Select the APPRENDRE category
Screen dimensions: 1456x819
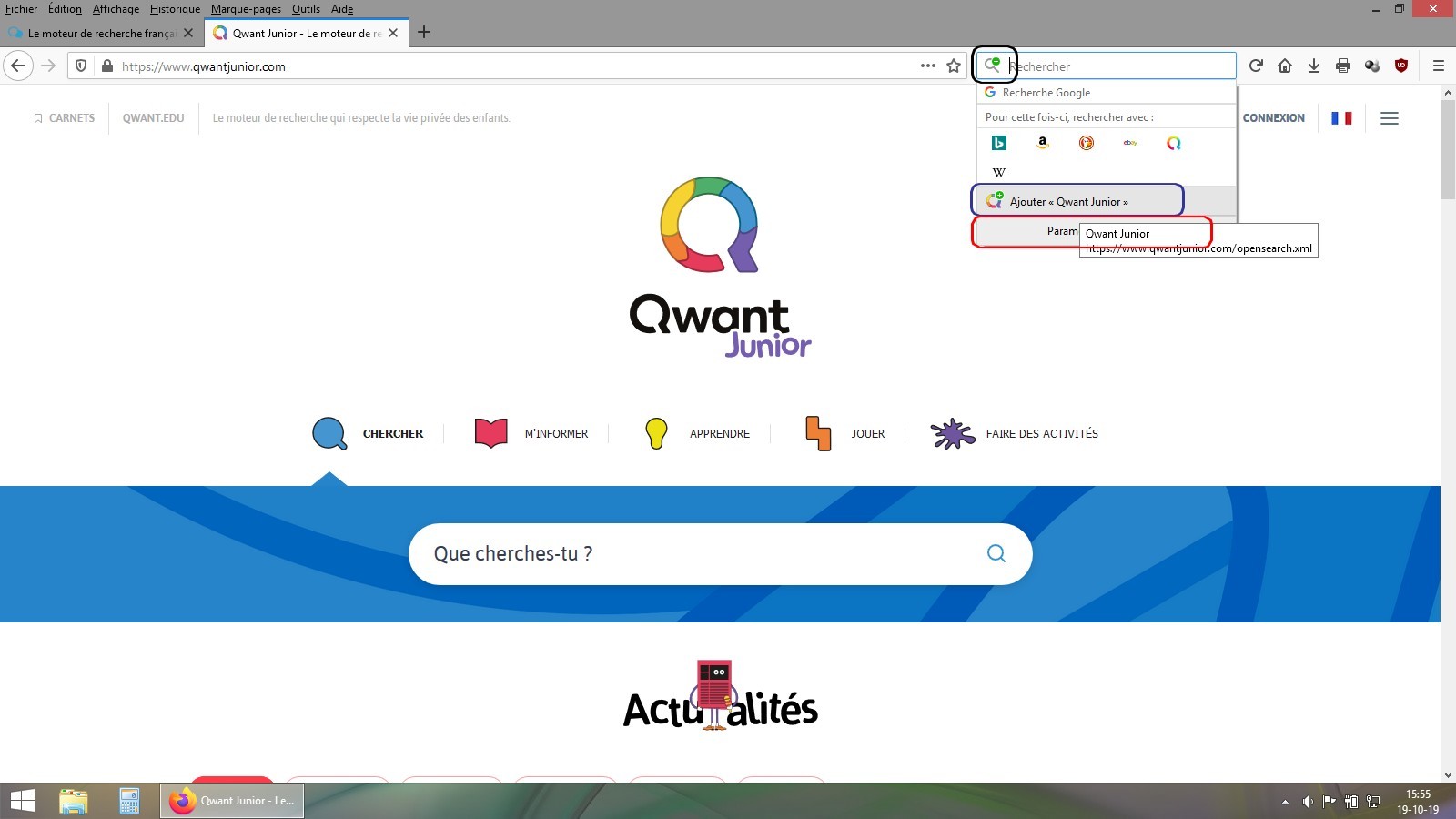(697, 434)
